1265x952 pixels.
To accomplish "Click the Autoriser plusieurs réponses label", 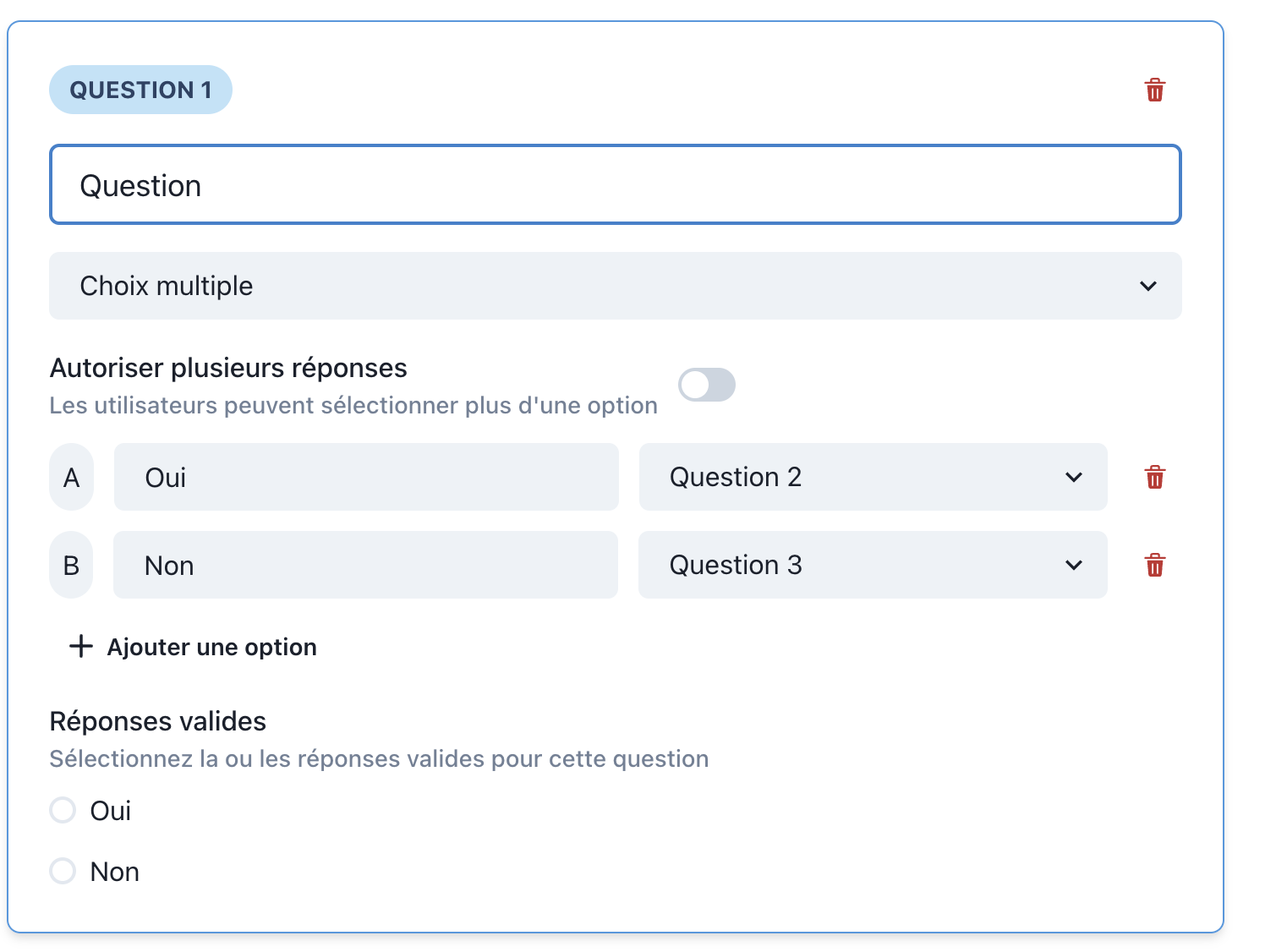I will pos(228,368).
